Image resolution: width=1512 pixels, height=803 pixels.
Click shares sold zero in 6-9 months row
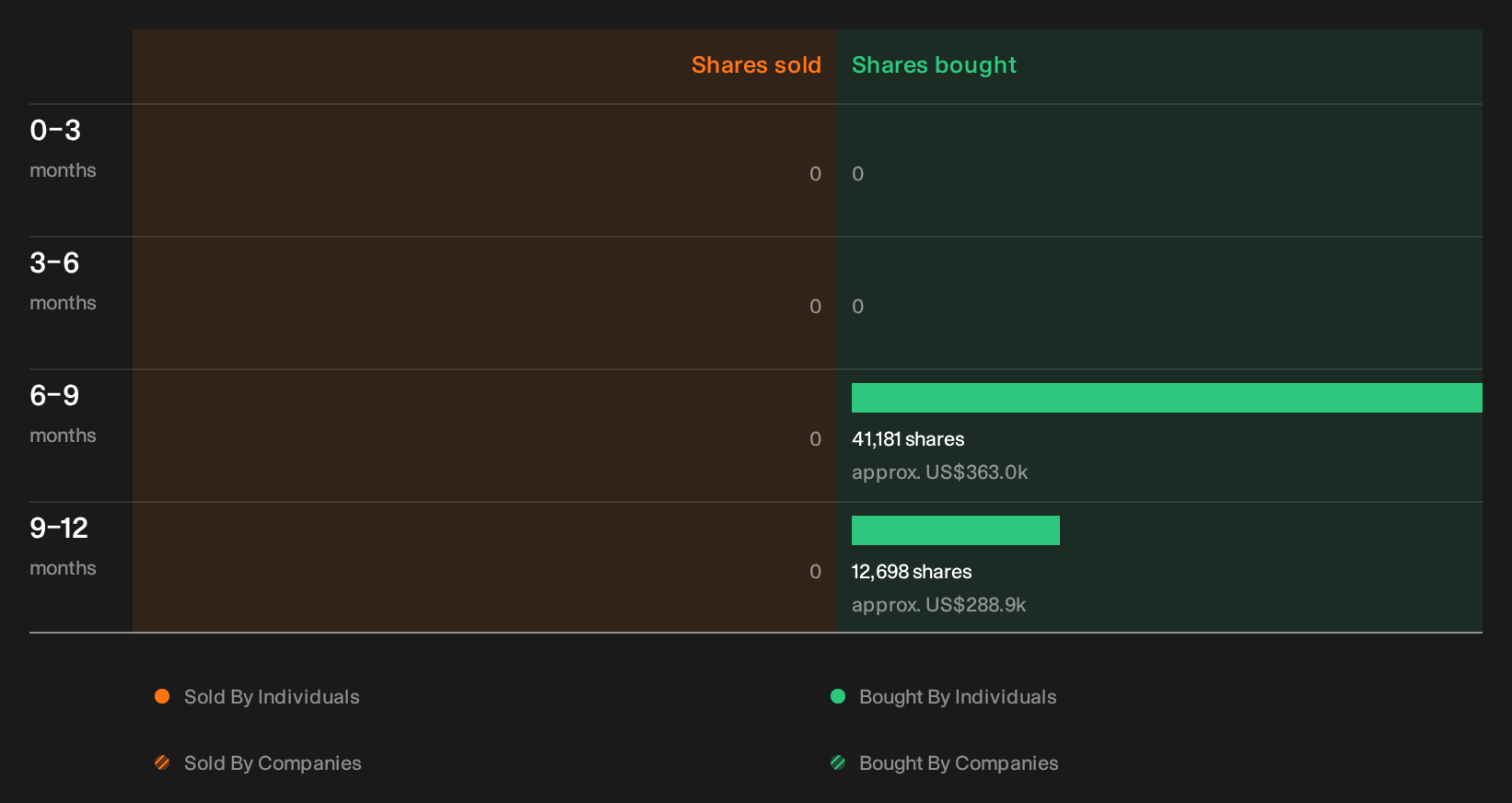(815, 439)
